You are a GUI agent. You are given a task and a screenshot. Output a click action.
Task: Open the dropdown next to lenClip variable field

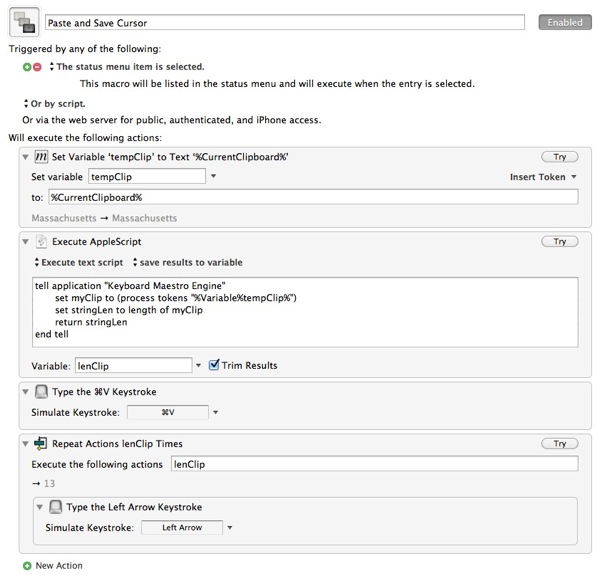[x=198, y=365]
